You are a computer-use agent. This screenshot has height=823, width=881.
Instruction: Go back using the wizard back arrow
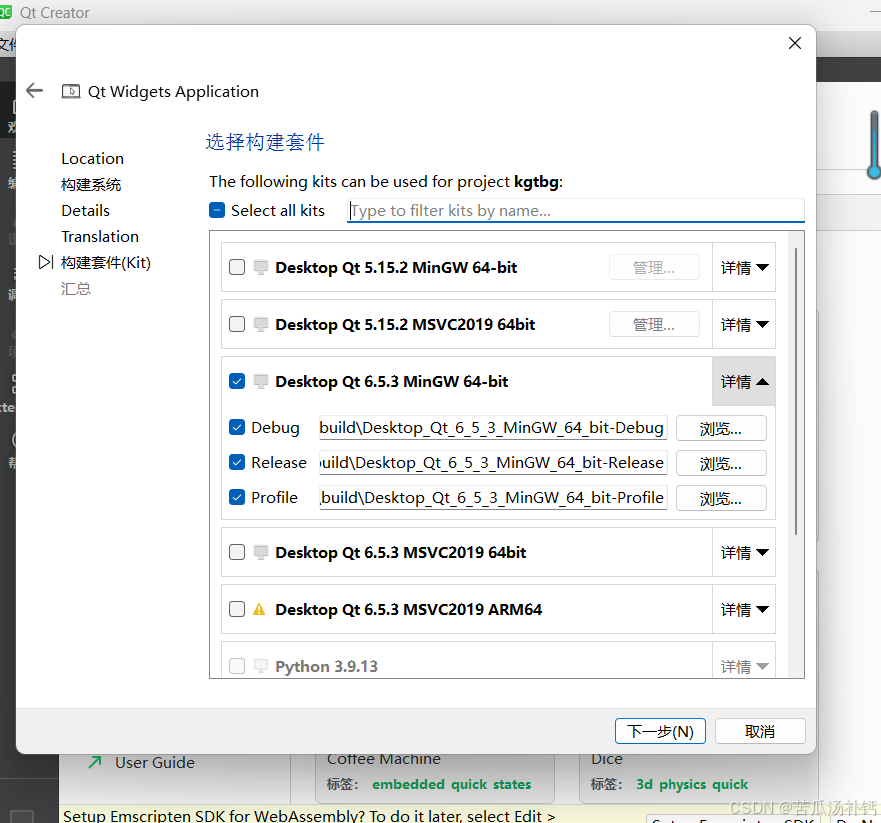tap(34, 90)
